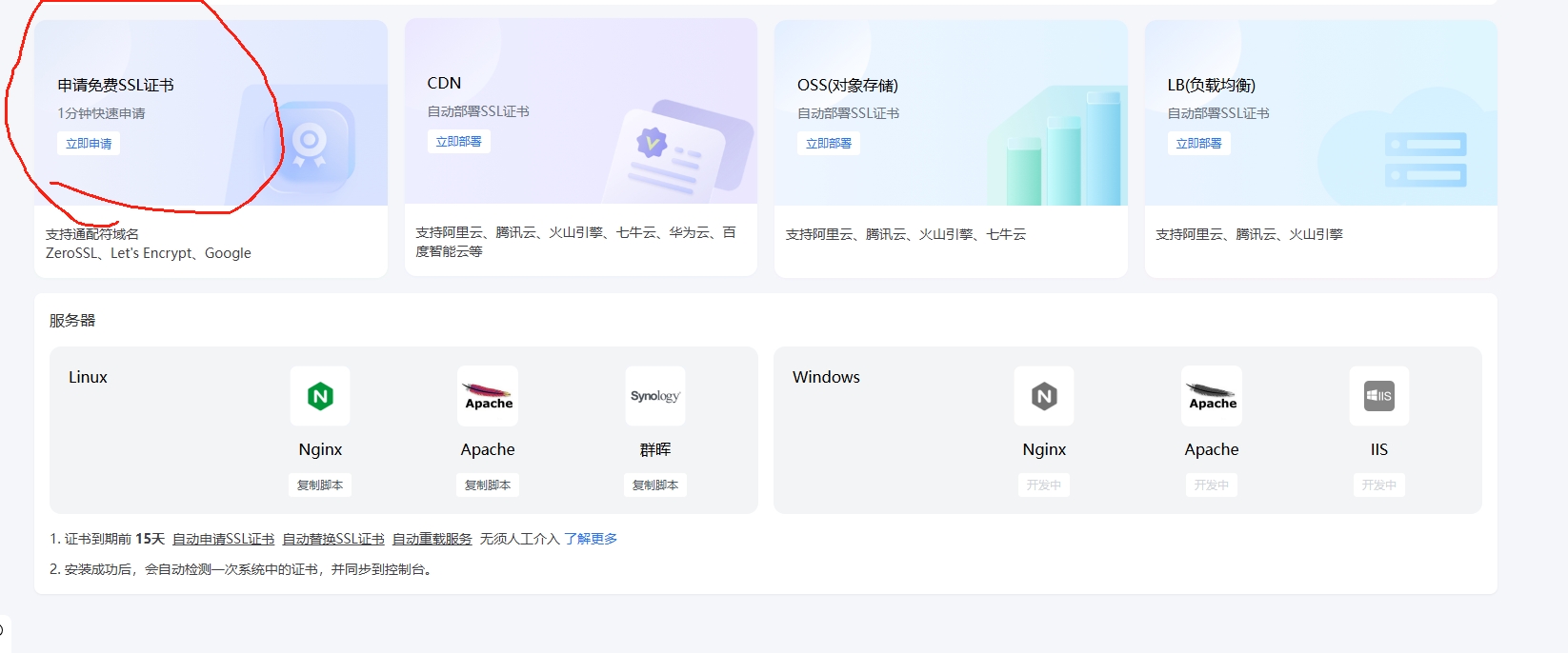
Task: Click the Linux Nginx icon
Action: (320, 396)
